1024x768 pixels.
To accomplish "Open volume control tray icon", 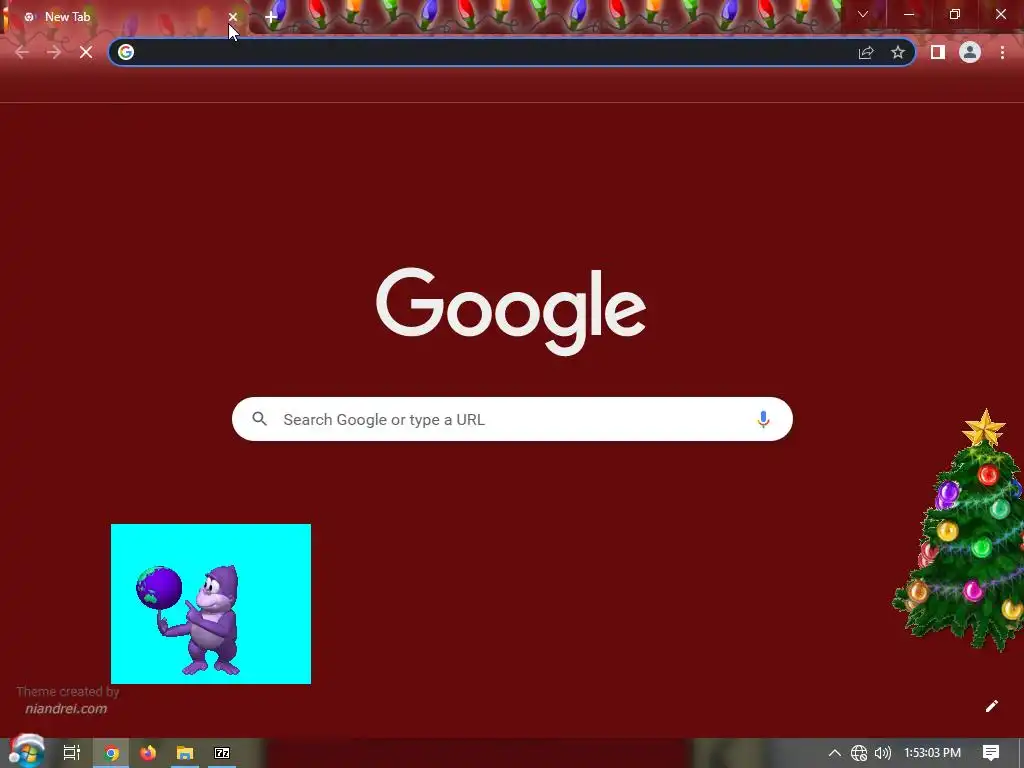I will pos(883,753).
